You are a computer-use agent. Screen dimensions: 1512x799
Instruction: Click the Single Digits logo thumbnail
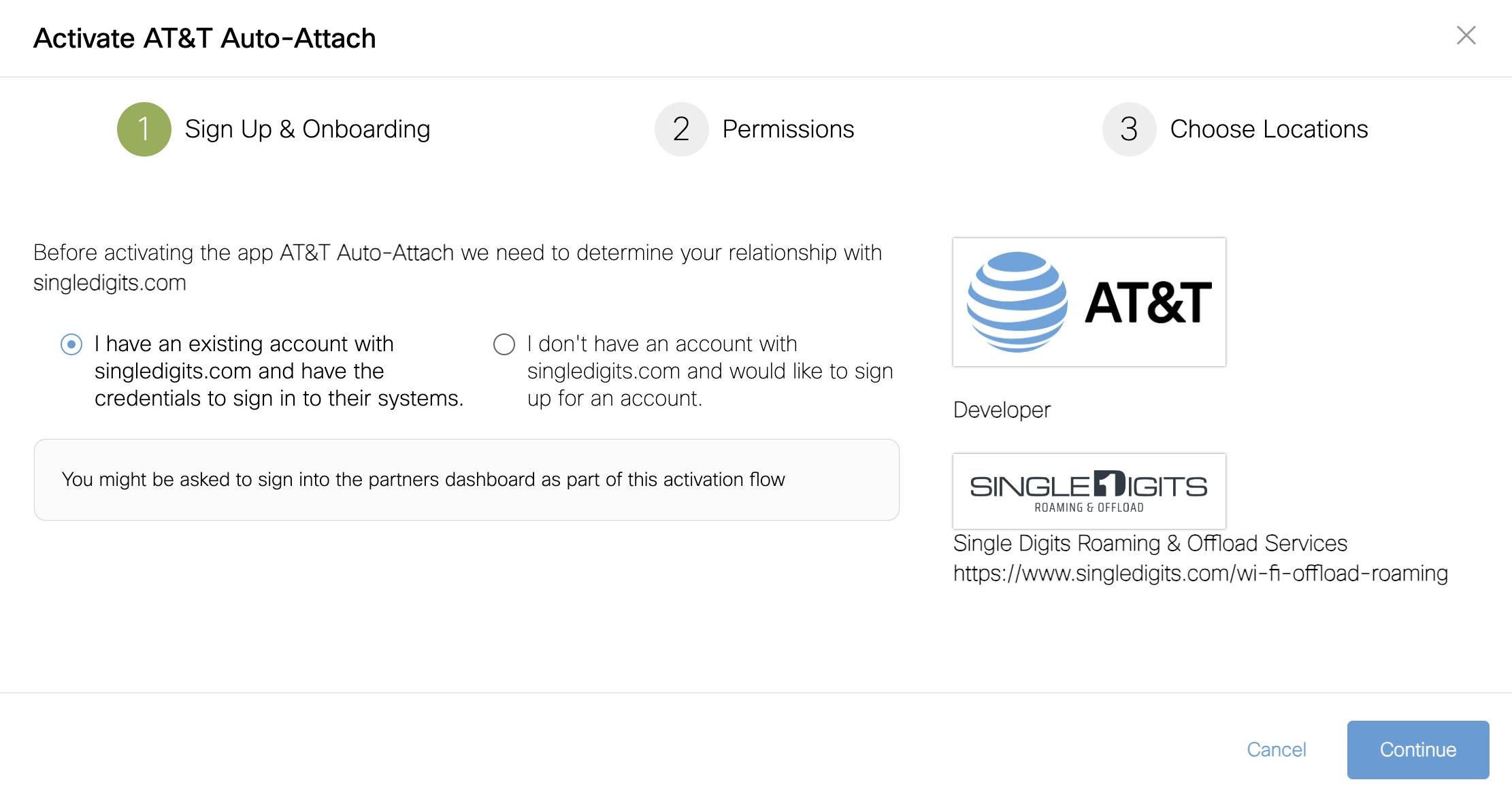tap(1089, 491)
